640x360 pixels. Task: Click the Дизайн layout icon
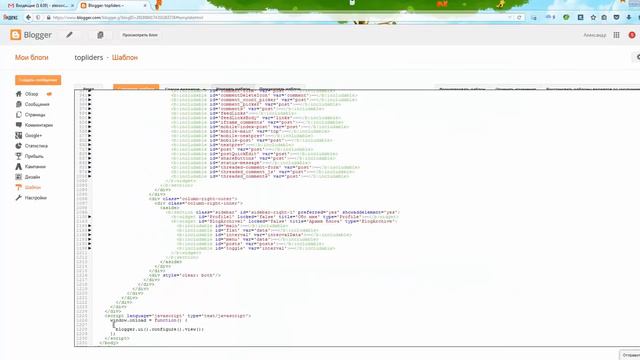18,177
